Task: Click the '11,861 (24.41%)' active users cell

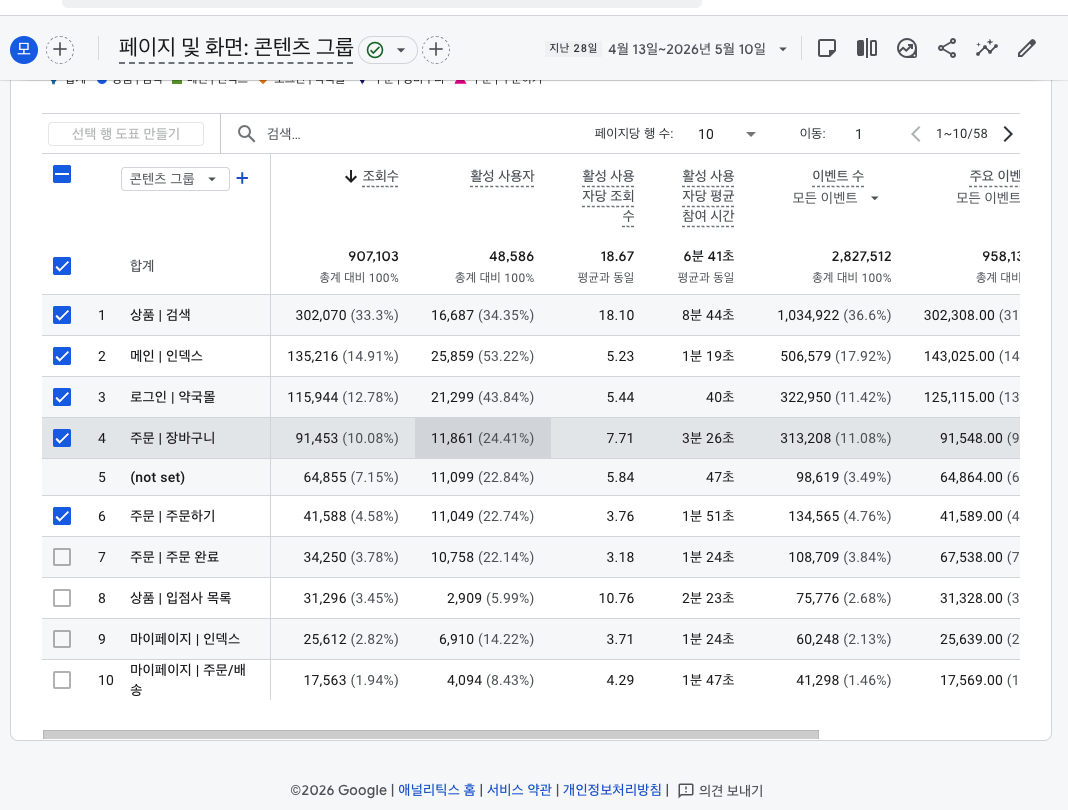Action: tap(482, 438)
